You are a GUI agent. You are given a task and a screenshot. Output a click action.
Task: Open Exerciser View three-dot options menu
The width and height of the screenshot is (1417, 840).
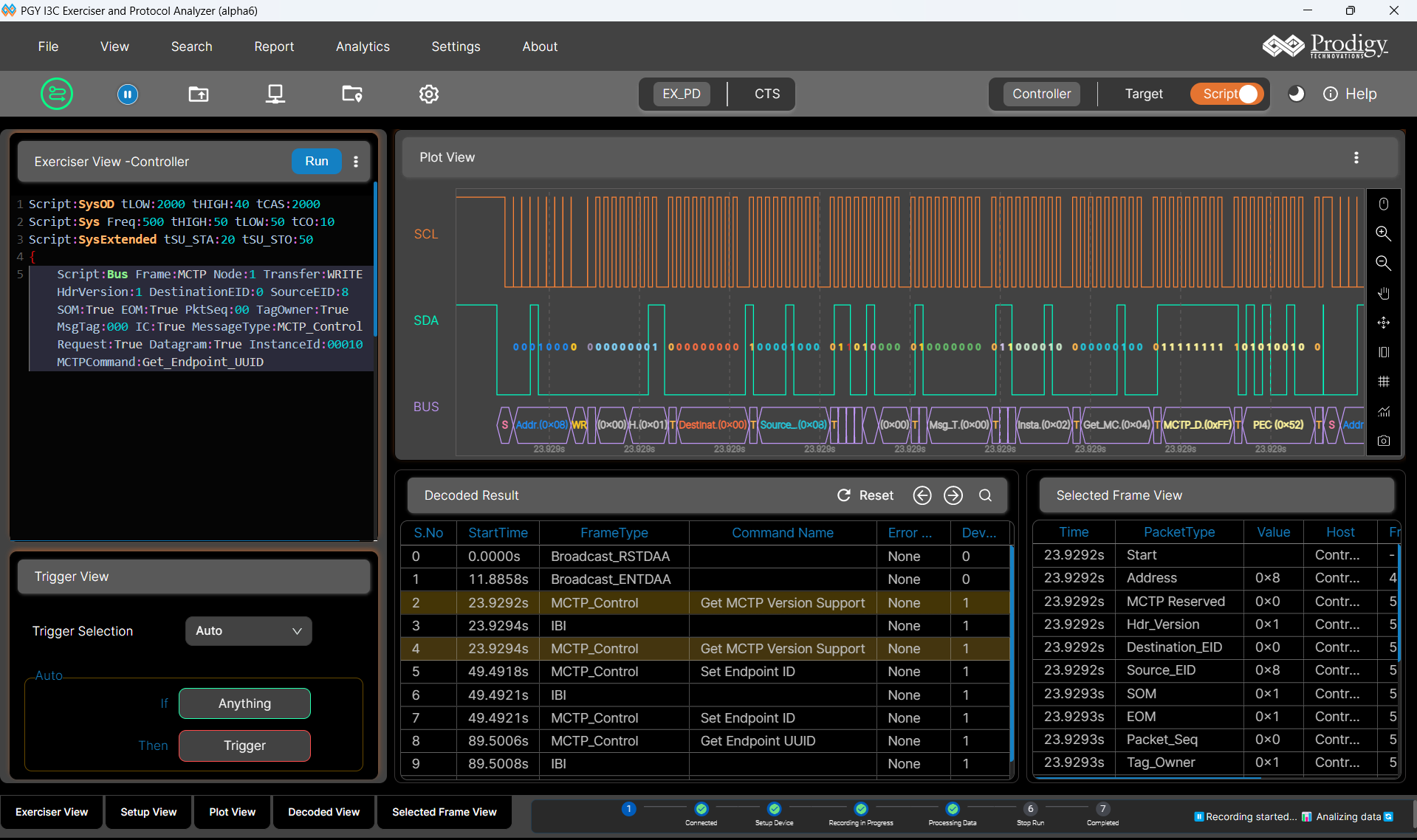tap(356, 162)
